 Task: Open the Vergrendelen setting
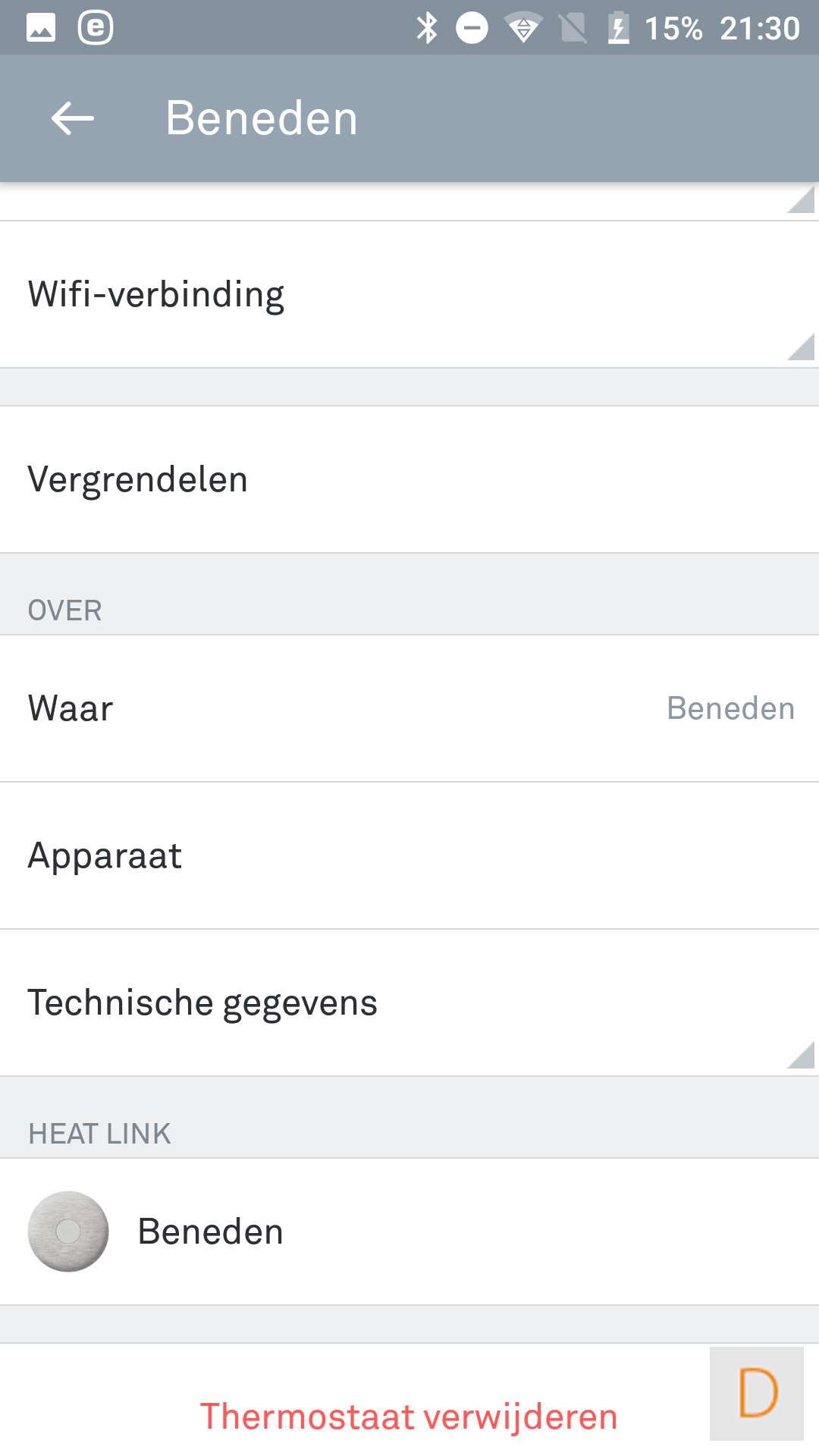point(409,479)
